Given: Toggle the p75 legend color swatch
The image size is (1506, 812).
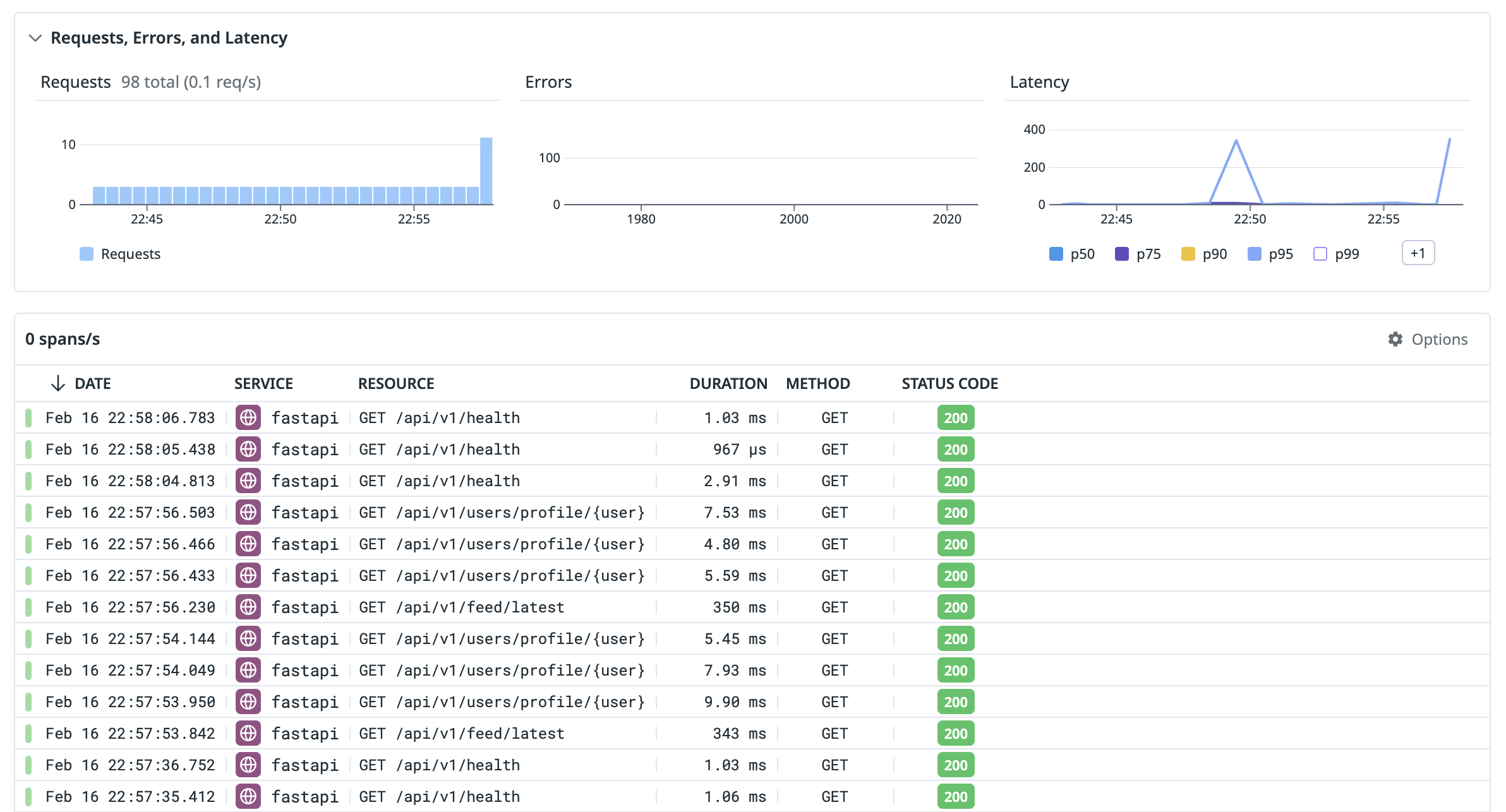Looking at the screenshot, I should [x=1121, y=254].
